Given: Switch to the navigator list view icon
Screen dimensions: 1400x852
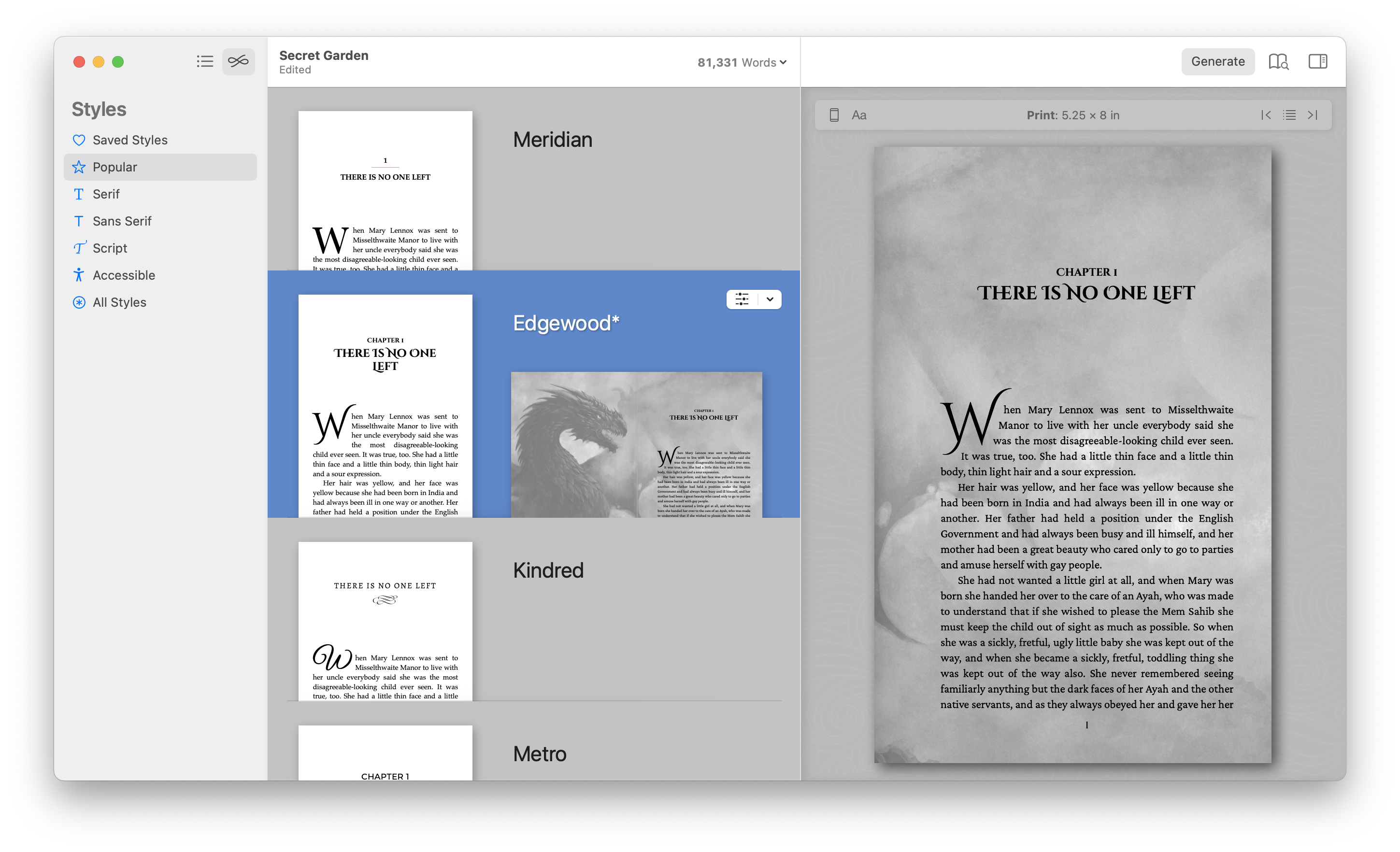Looking at the screenshot, I should tap(204, 61).
